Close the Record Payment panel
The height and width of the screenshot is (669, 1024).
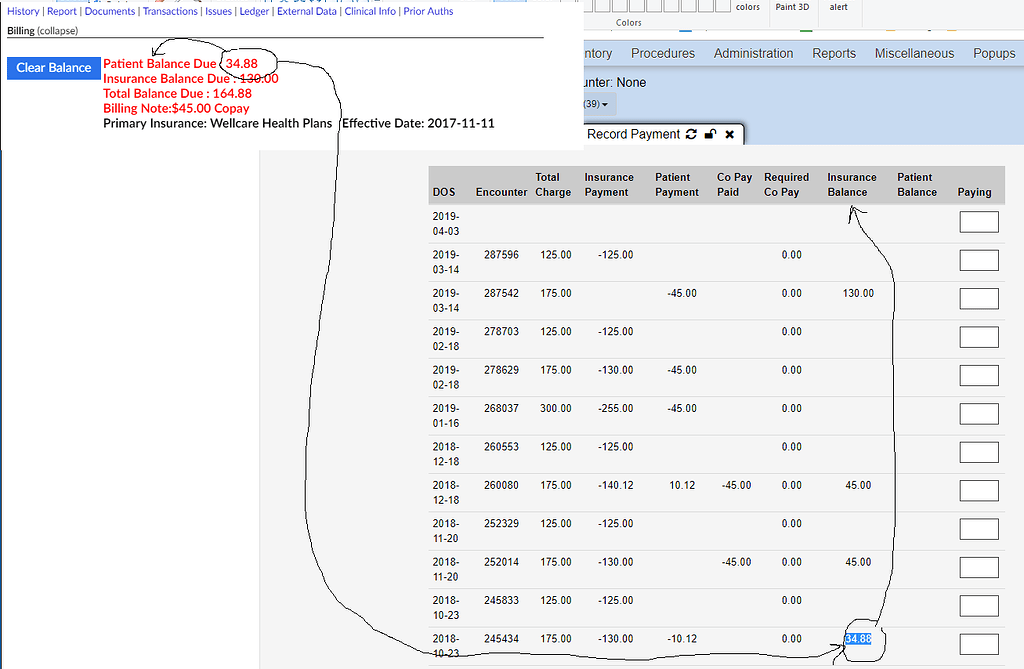(x=729, y=133)
